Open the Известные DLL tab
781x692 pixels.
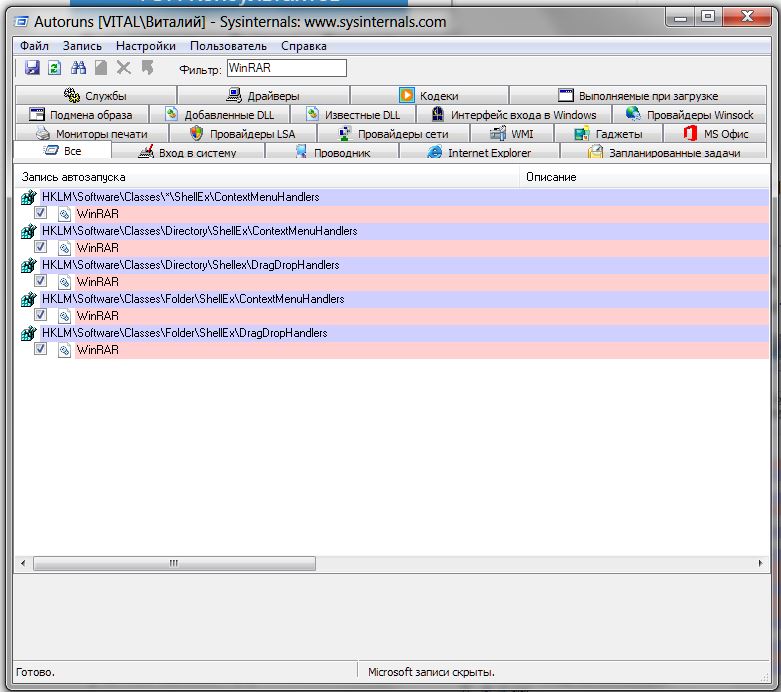(x=353, y=115)
